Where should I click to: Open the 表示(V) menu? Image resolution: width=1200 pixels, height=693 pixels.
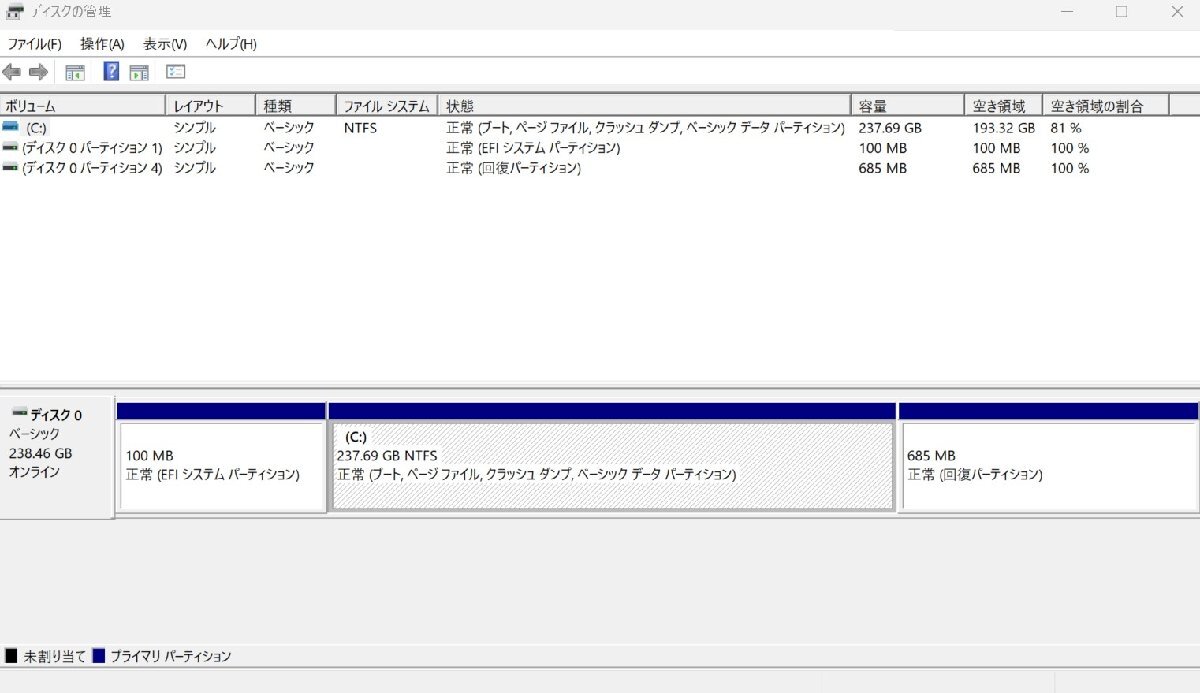[165, 44]
